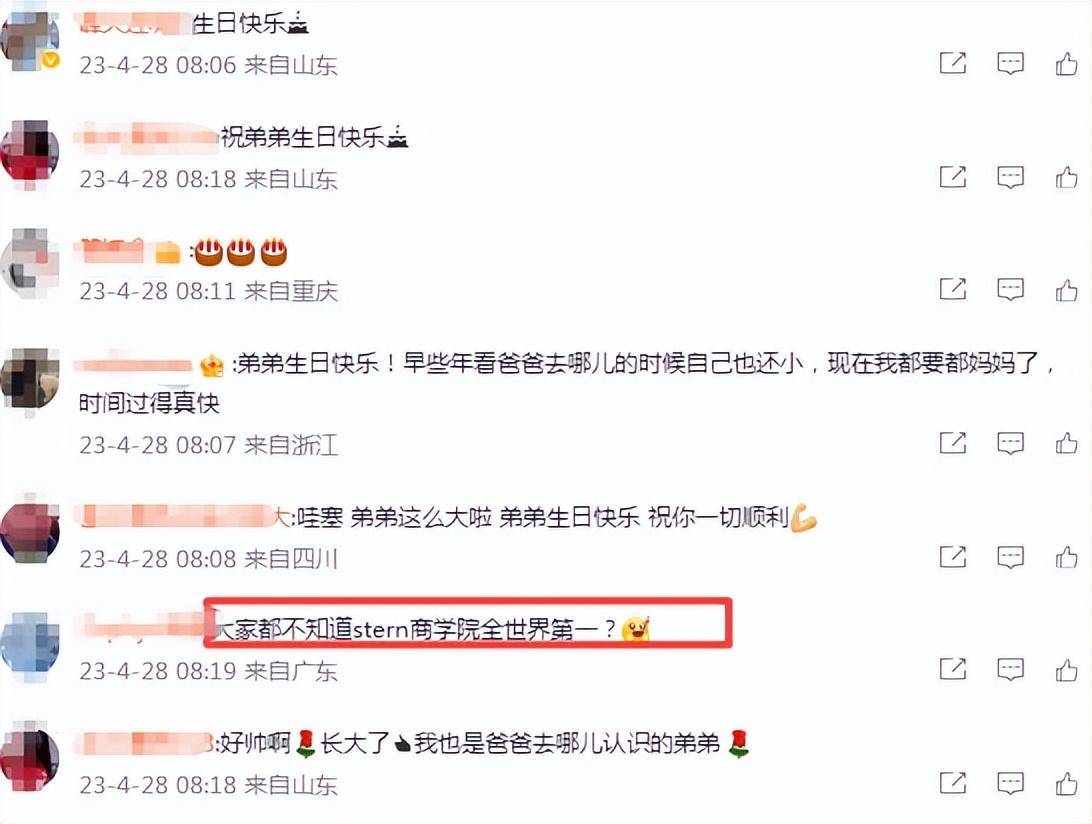Reply to the Chongqing cake emoji comment
1092x824 pixels.
[1010, 289]
